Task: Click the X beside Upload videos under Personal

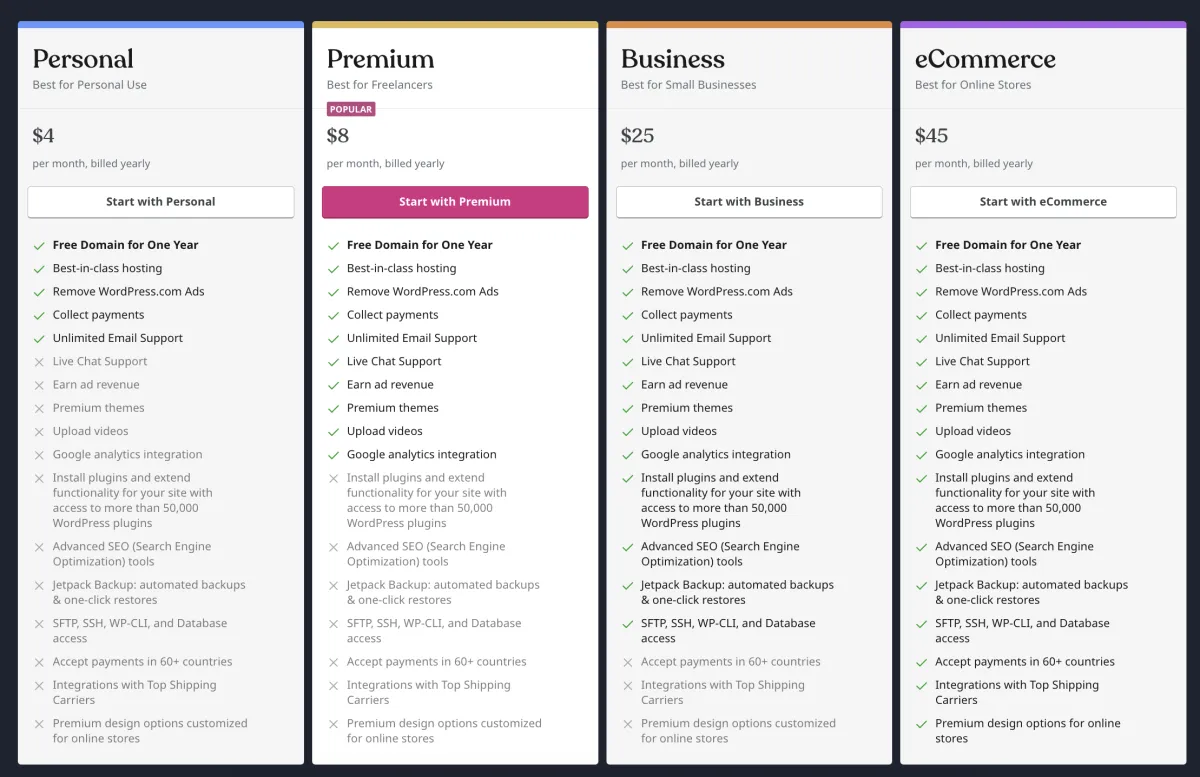Action: [x=38, y=431]
